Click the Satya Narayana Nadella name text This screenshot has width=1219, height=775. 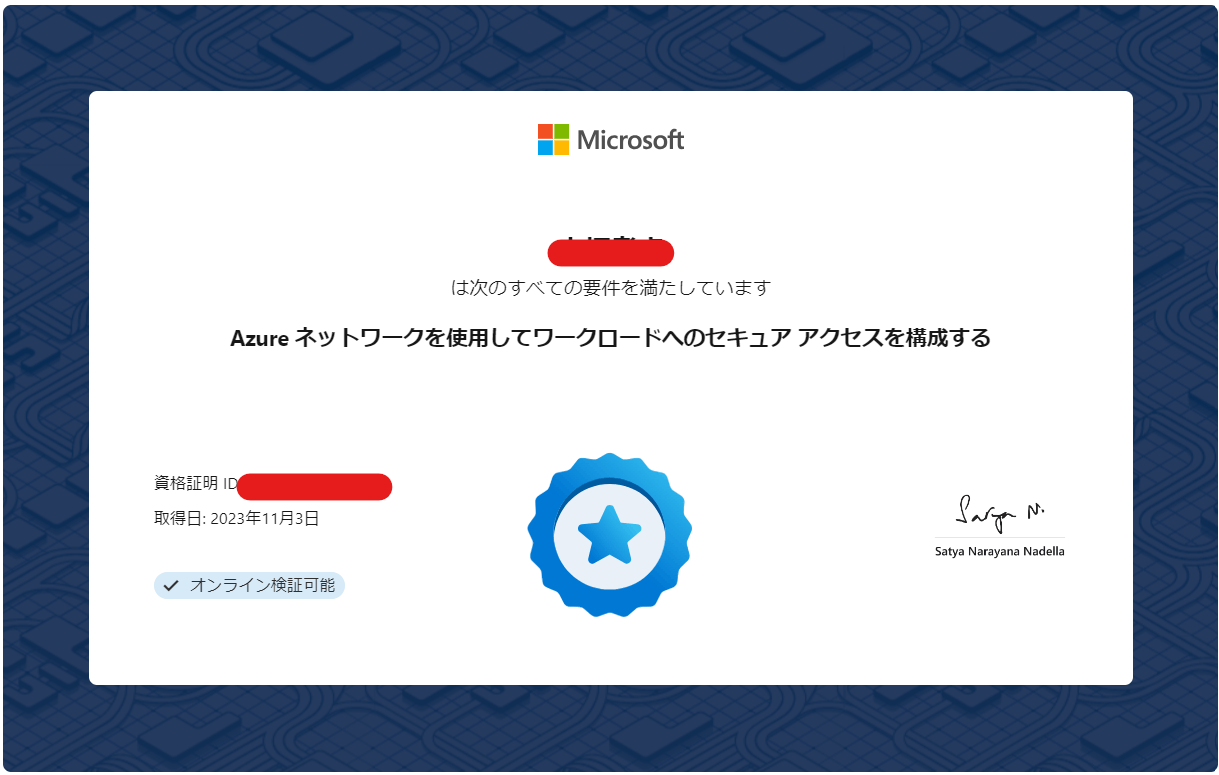tap(999, 551)
